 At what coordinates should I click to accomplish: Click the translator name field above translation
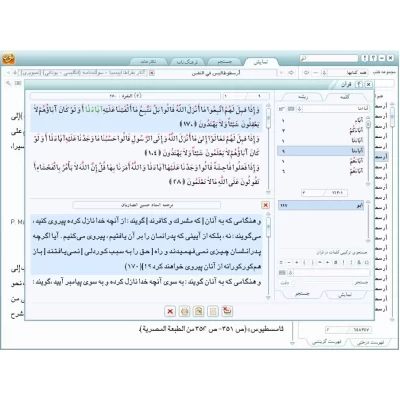147,205
